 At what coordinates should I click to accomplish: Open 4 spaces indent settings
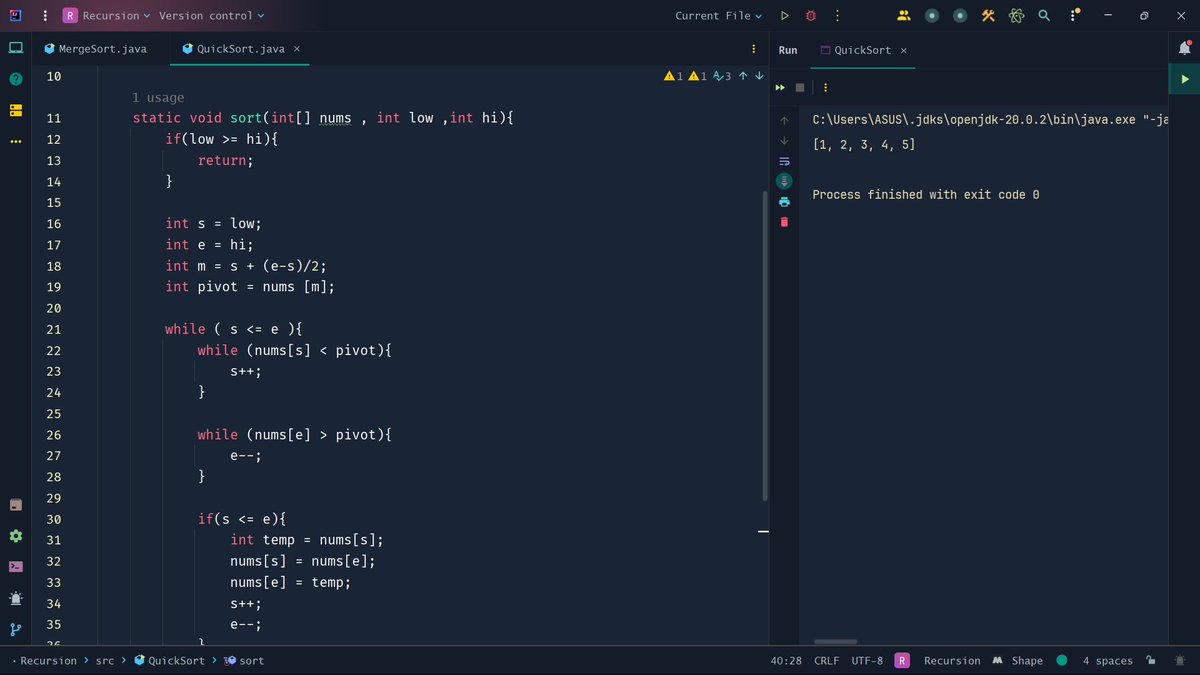pos(1107,660)
